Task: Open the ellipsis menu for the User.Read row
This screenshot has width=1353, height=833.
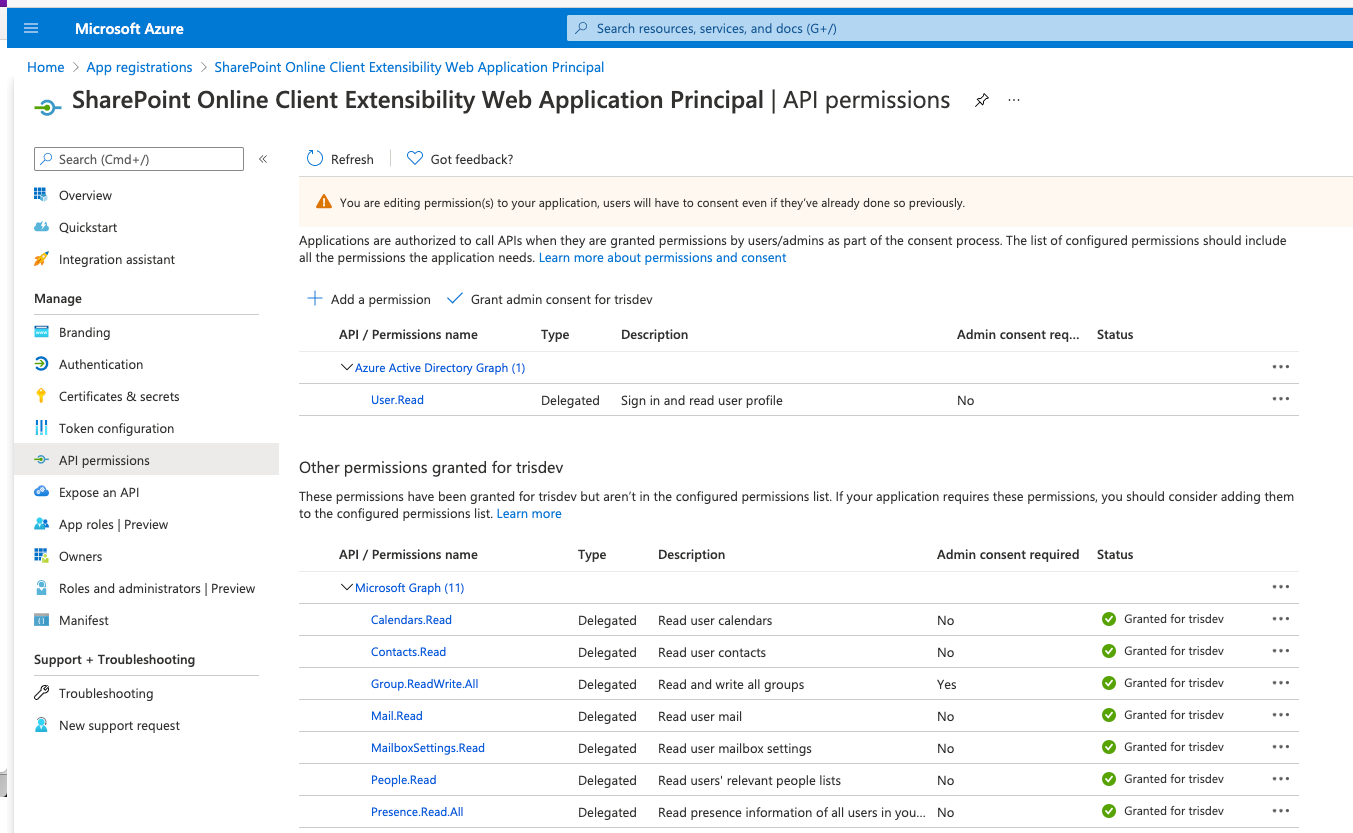Action: tap(1281, 399)
